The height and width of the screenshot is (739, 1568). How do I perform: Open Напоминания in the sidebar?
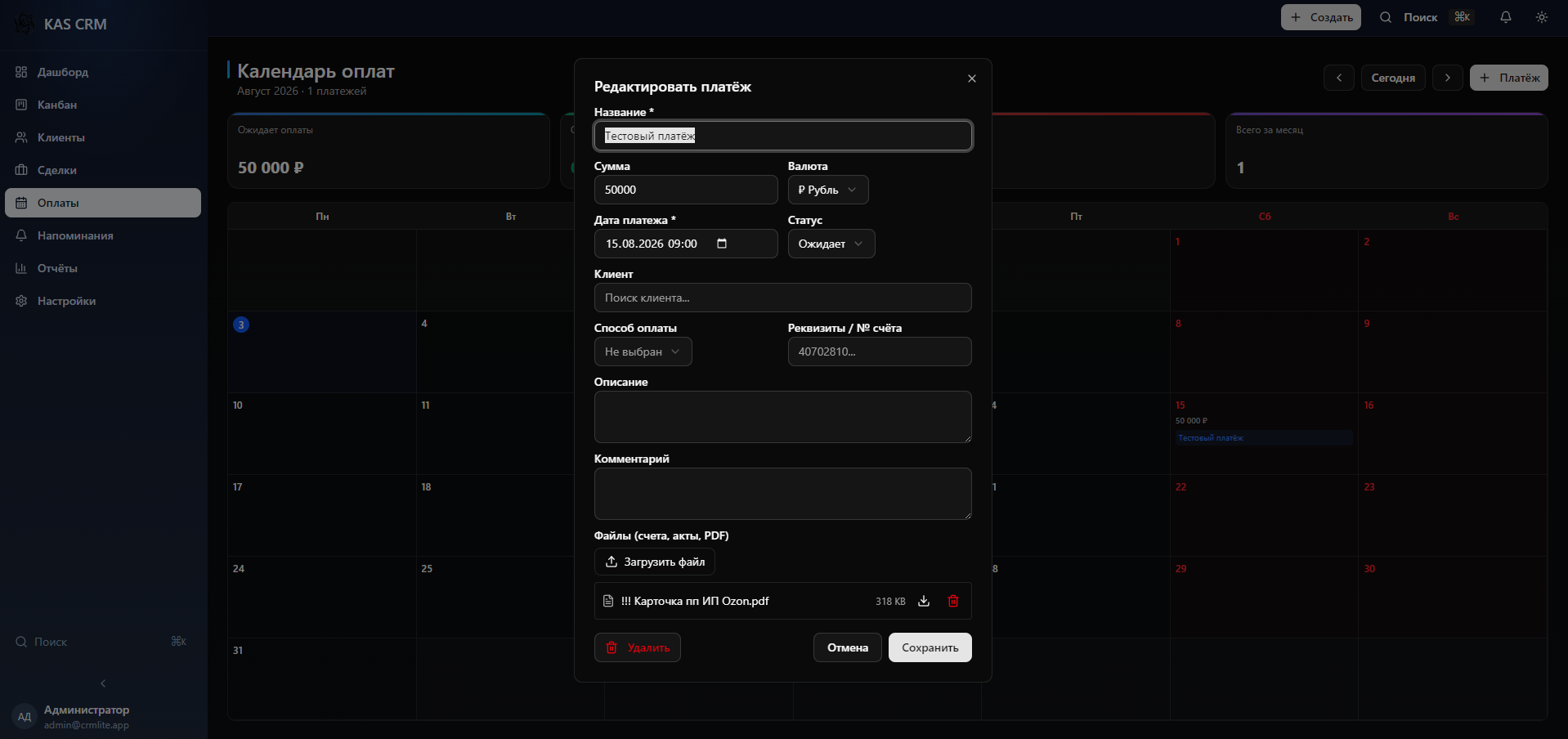coord(103,235)
